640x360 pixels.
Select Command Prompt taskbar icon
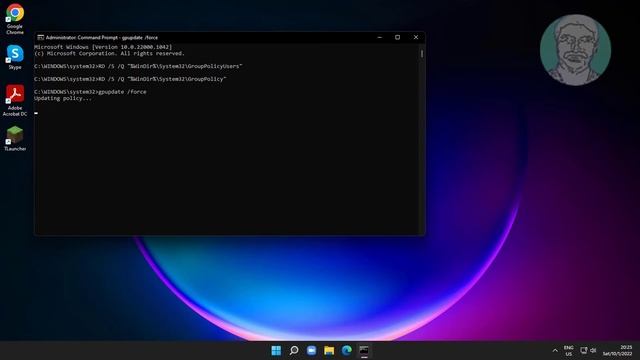coord(364,350)
